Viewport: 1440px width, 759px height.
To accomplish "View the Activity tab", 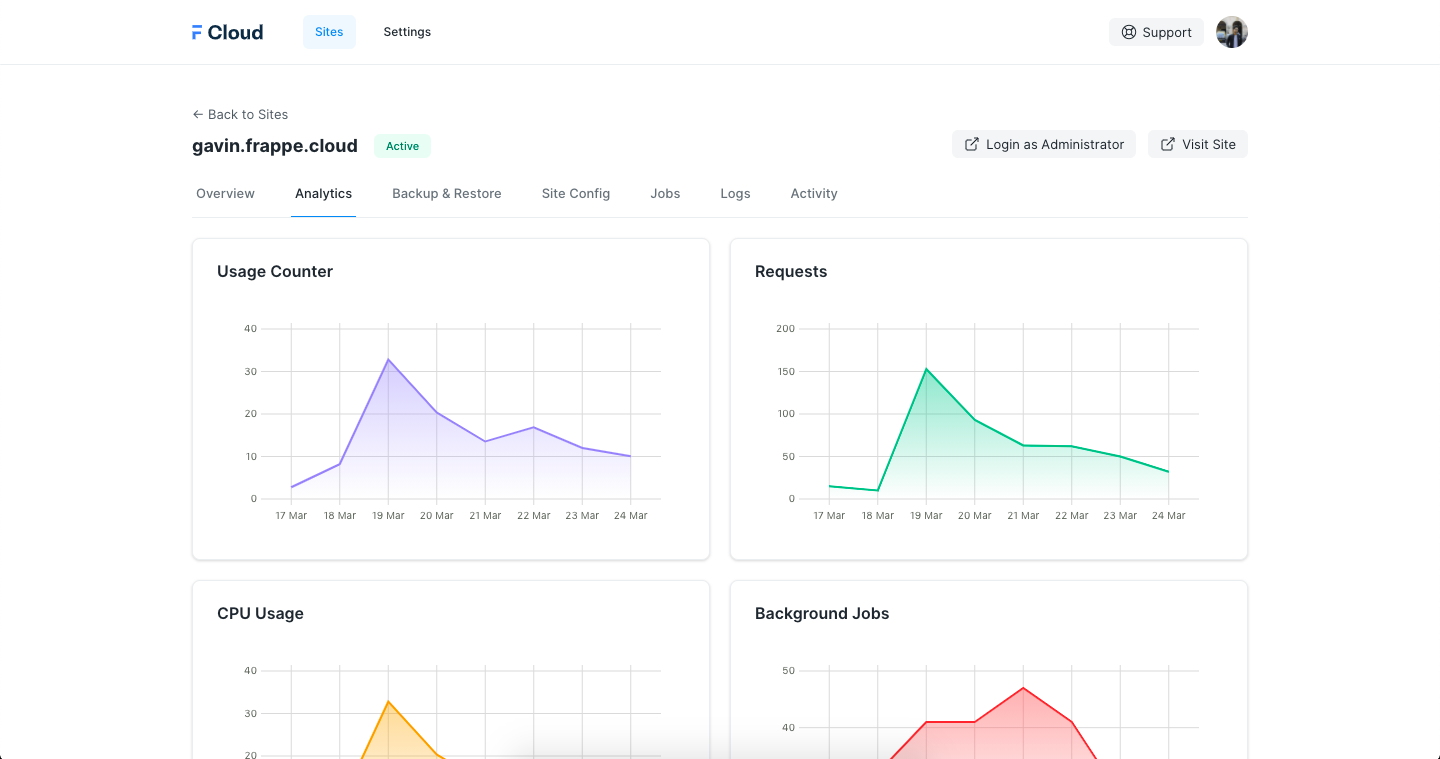I will tap(813, 194).
